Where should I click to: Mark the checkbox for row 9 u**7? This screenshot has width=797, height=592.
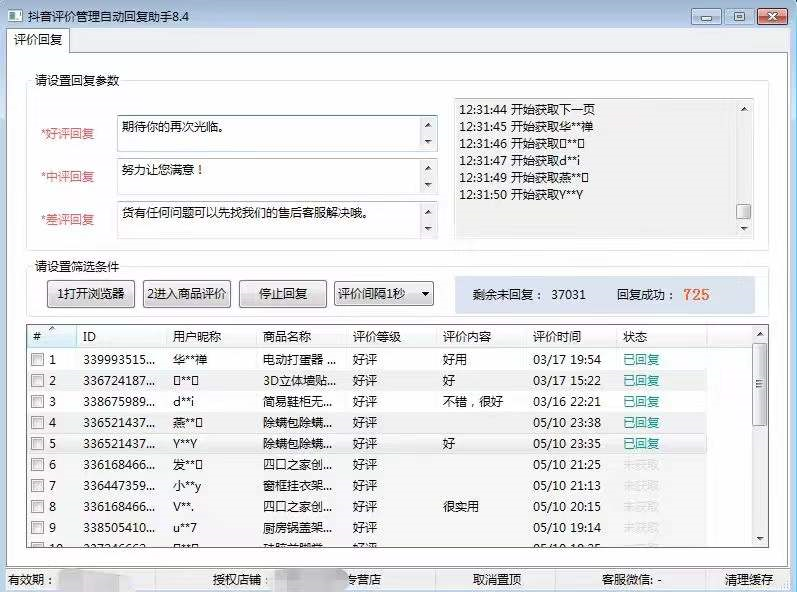click(x=37, y=527)
